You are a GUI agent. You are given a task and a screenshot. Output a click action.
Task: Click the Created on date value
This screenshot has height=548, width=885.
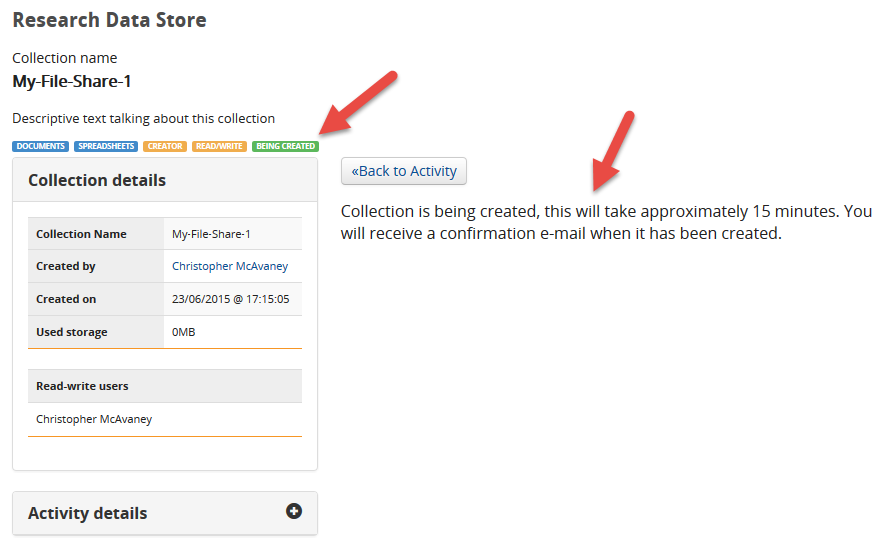coord(230,299)
